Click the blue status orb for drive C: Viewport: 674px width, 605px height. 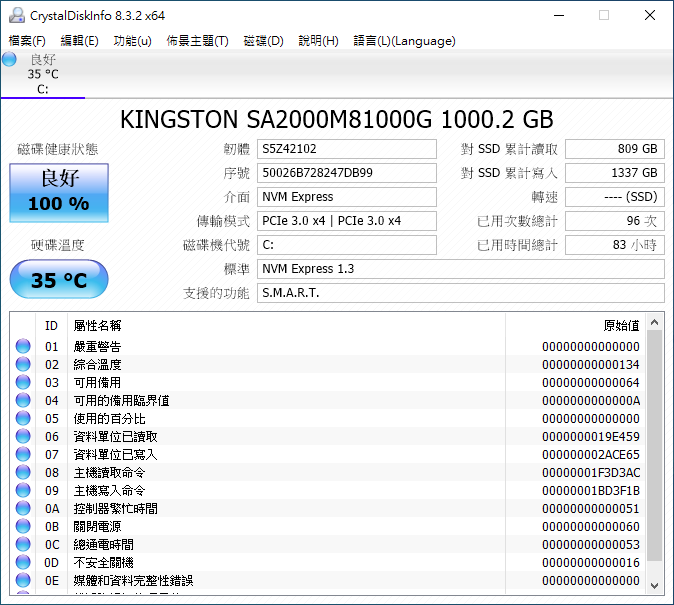[x=9, y=59]
